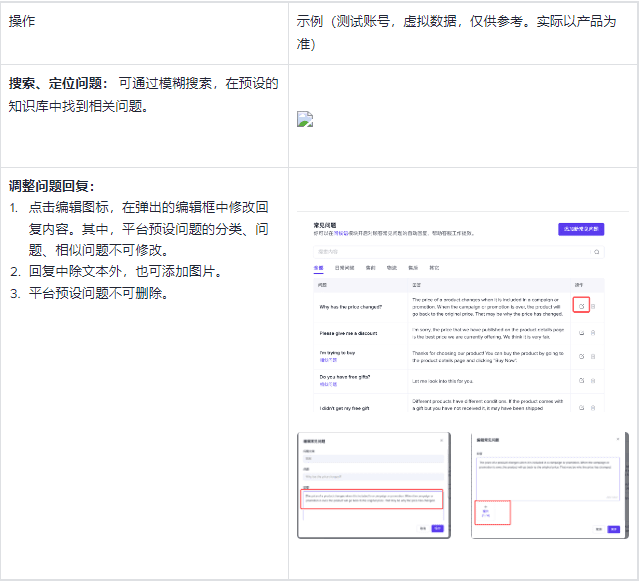The width and height of the screenshot is (640, 585).
Task: Click the 'Let me look into this for you.' answer
Action: (443, 381)
